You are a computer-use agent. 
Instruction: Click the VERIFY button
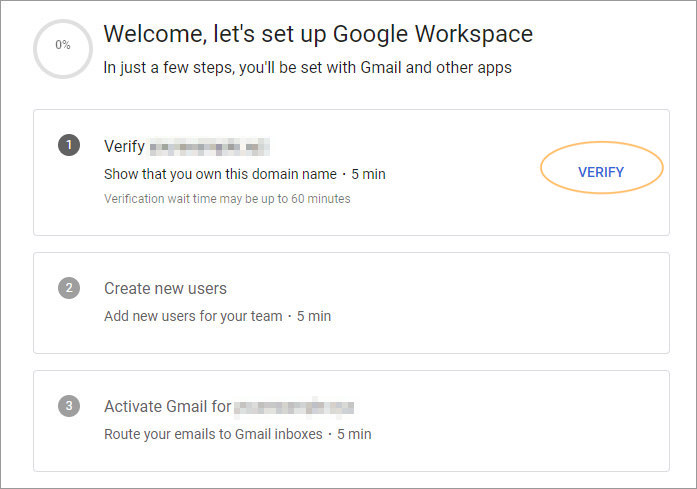coord(601,172)
